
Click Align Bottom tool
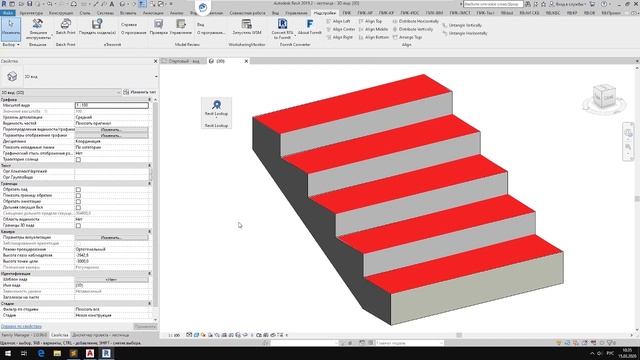tap(373, 37)
